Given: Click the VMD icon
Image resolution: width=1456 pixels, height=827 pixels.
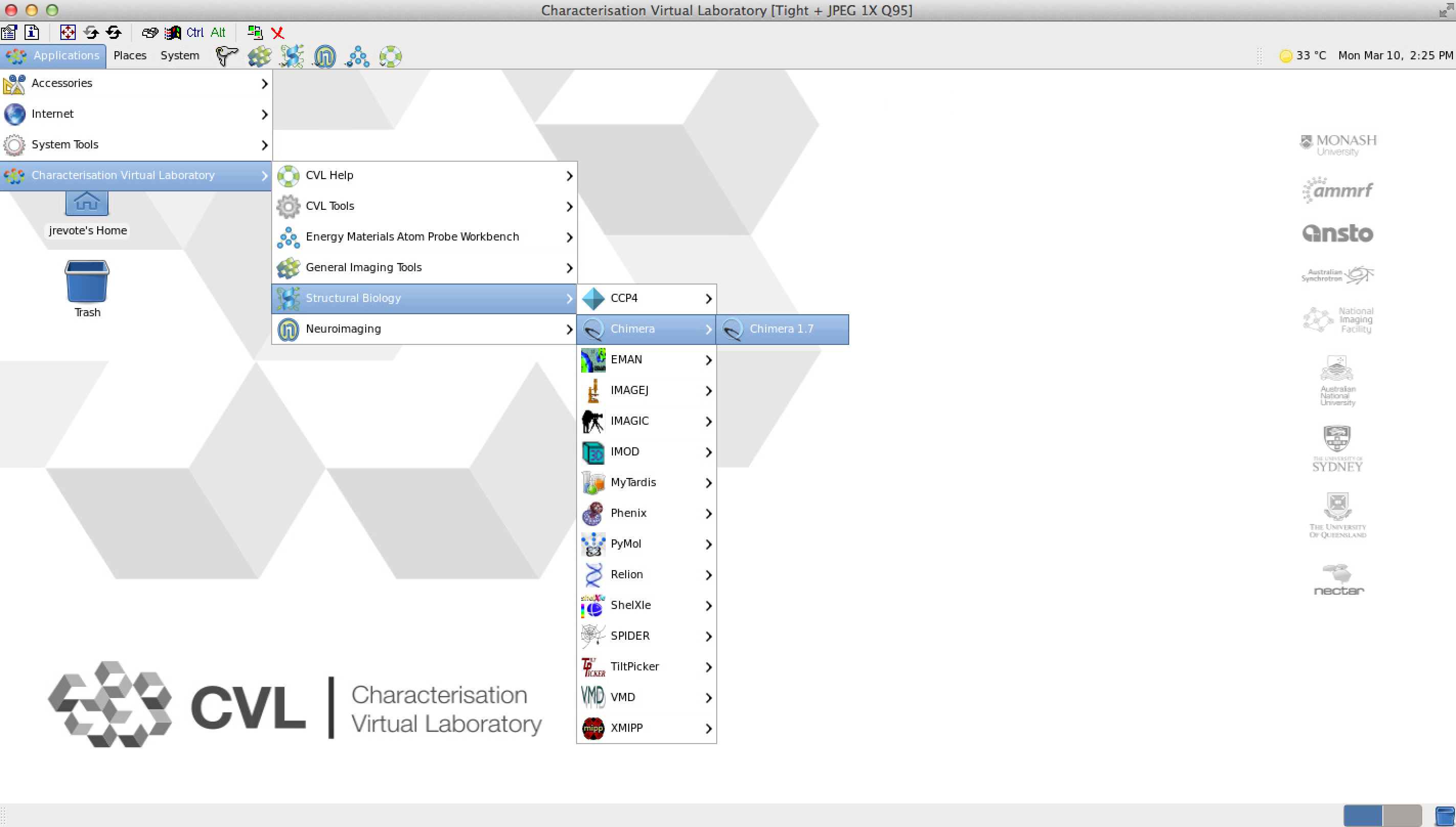Looking at the screenshot, I should click(593, 698).
